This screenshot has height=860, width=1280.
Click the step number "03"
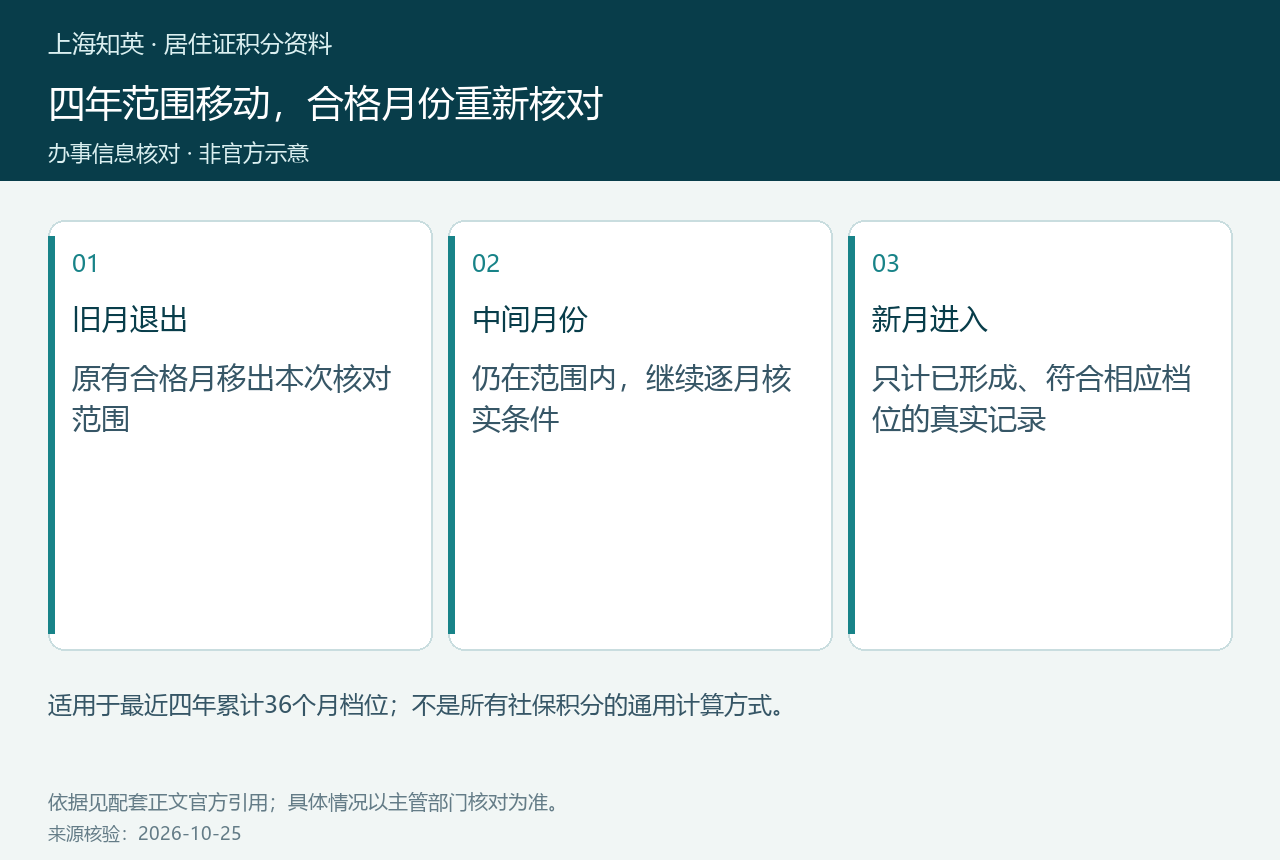(886, 263)
